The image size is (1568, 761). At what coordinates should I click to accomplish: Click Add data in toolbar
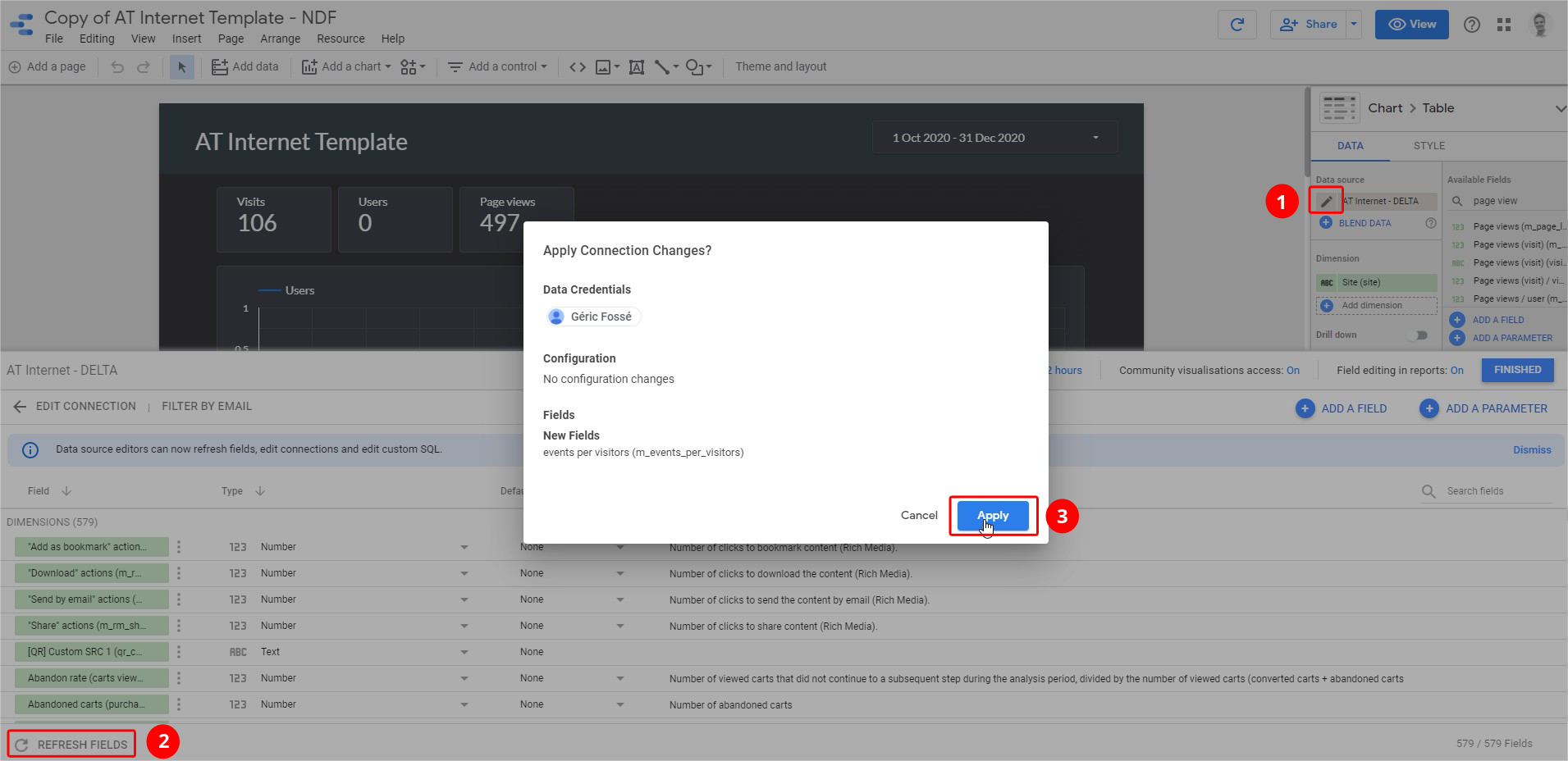click(245, 66)
